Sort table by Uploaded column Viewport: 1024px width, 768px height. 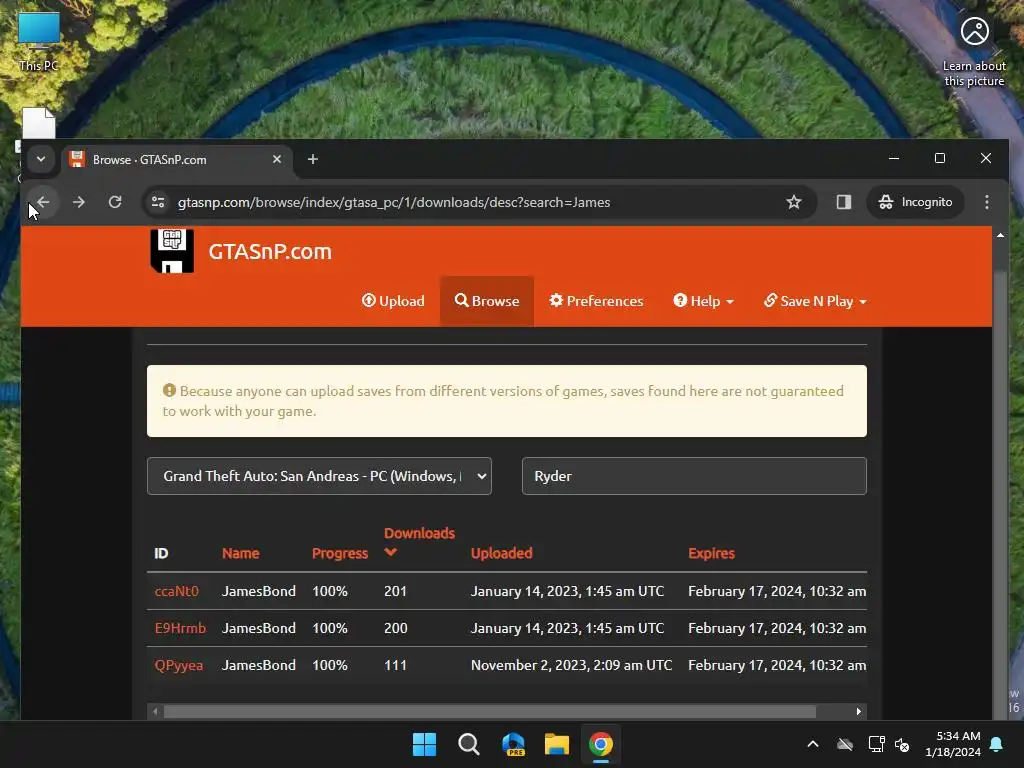pyautogui.click(x=502, y=553)
